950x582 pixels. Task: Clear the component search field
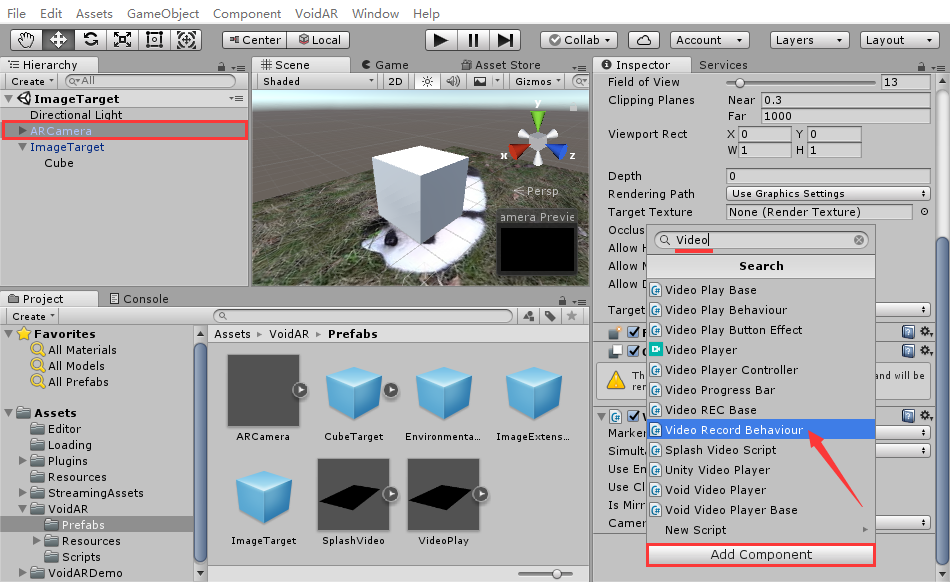pos(859,240)
